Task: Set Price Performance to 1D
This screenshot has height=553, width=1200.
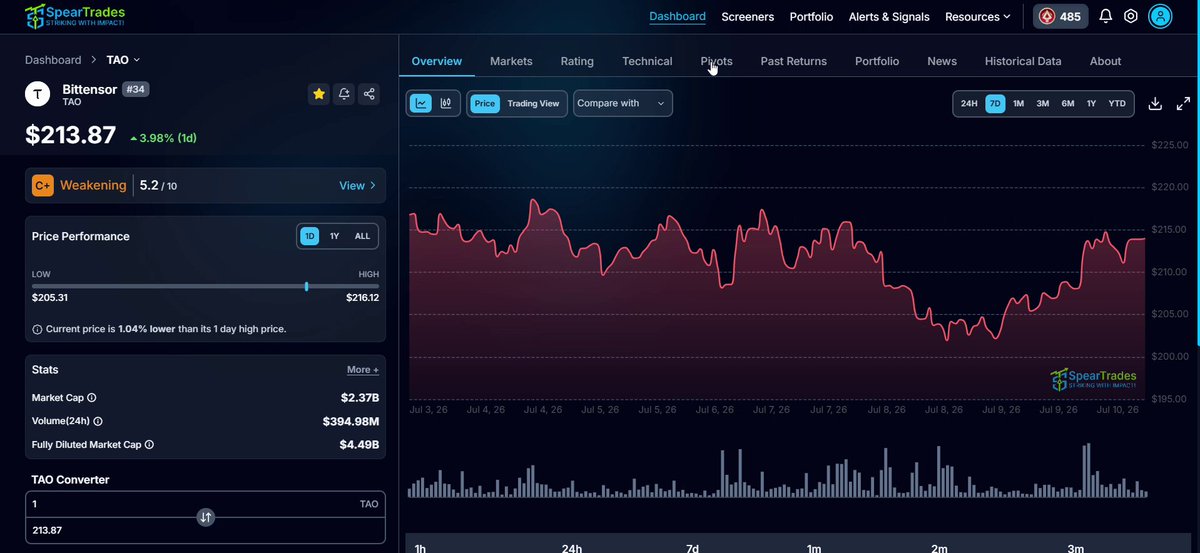Action: click(310, 236)
